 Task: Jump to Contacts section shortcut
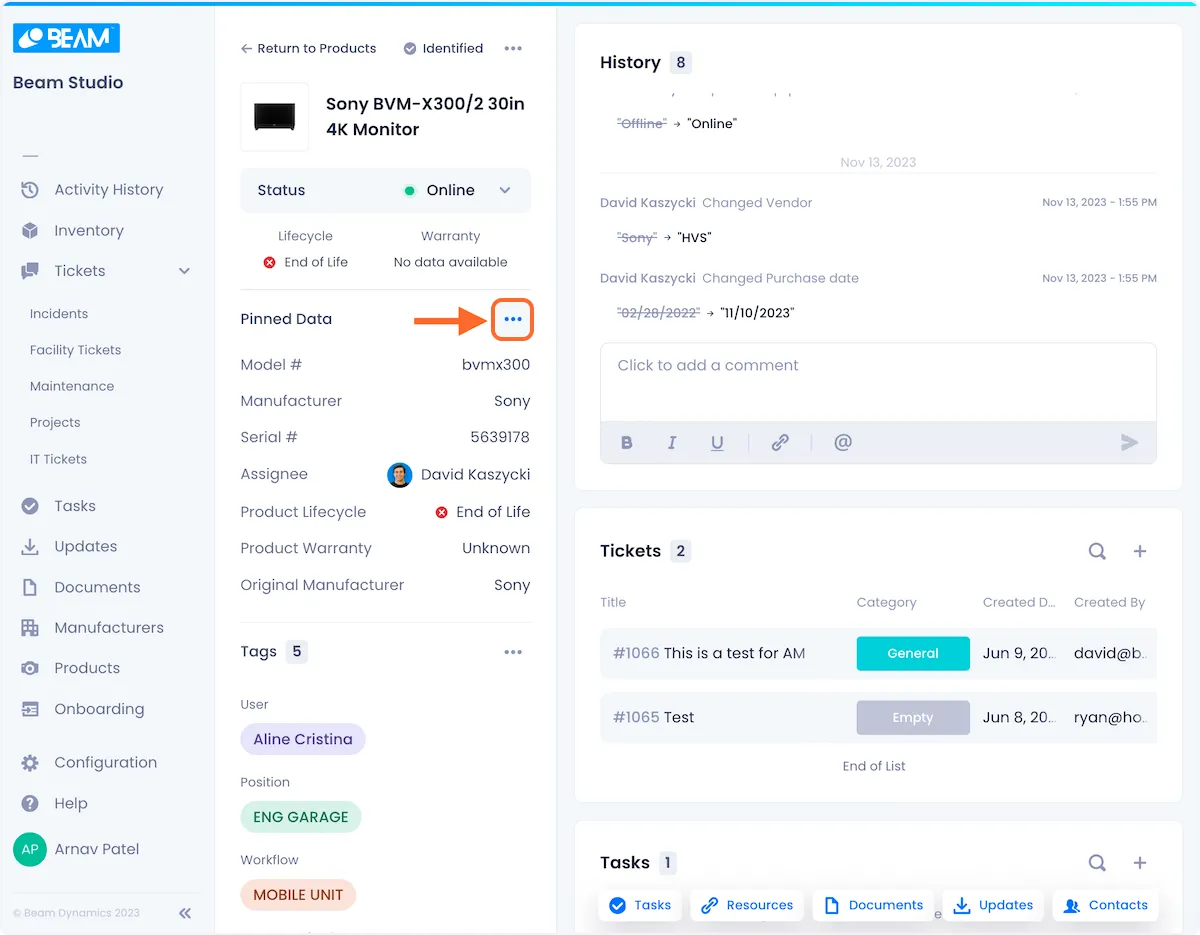(1105, 905)
